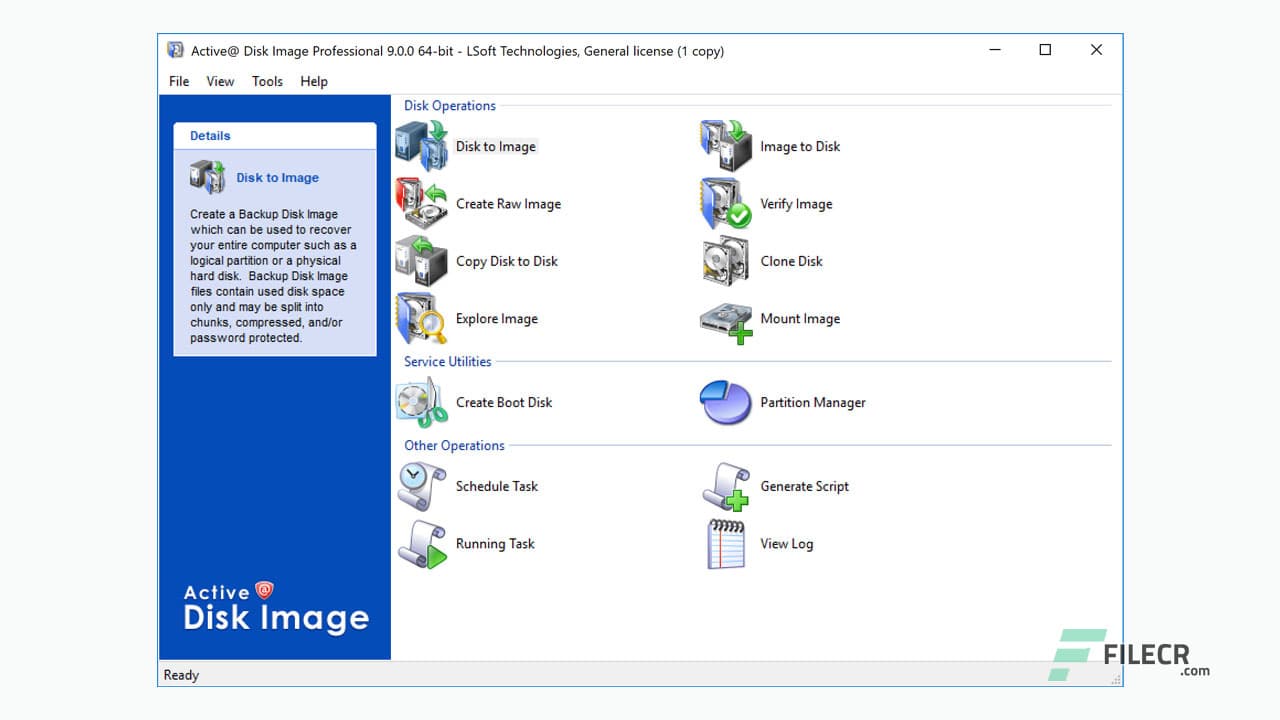This screenshot has width=1280, height=720.
Task: Mount an image using Mount Image icon
Action: tap(724, 318)
